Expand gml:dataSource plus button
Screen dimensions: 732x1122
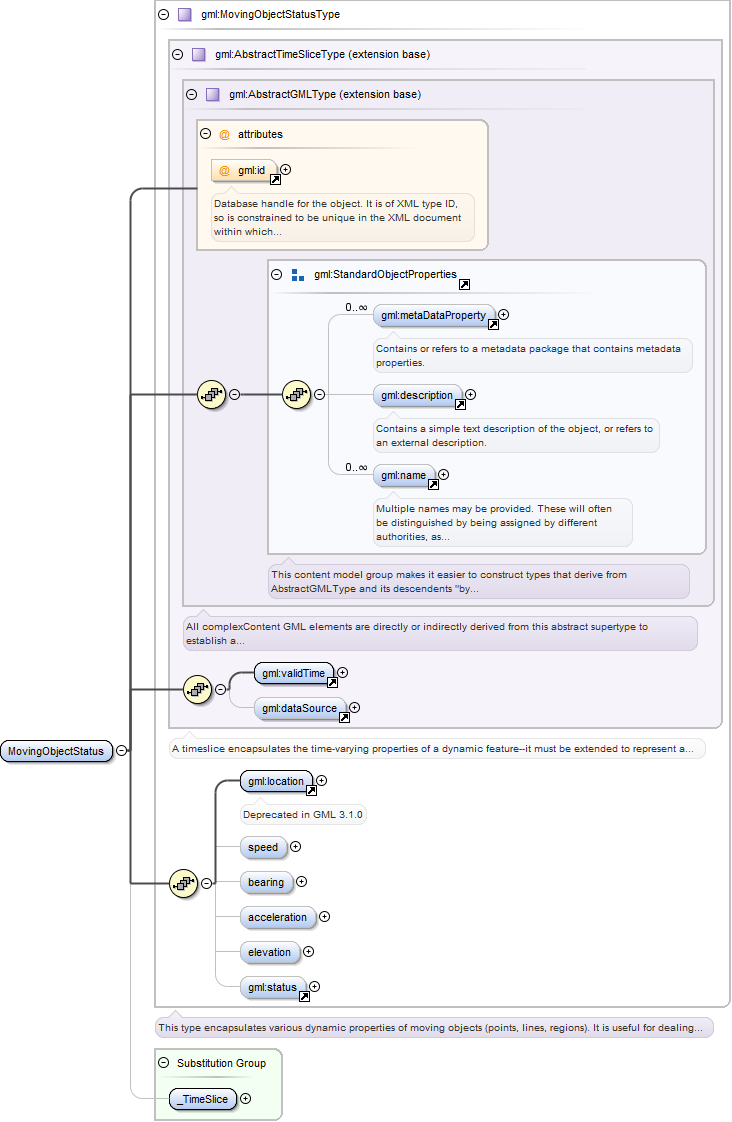(354, 708)
